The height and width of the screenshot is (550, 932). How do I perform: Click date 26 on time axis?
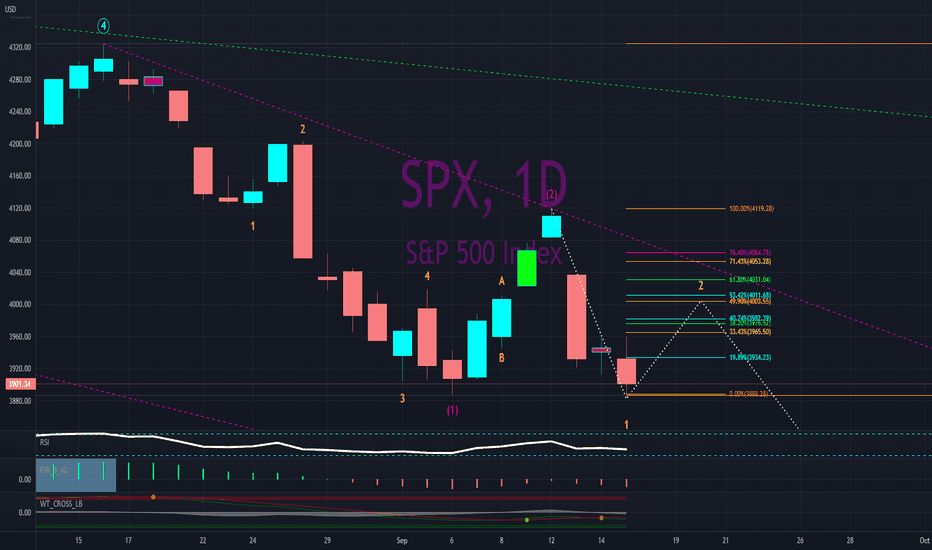pyautogui.click(x=800, y=540)
